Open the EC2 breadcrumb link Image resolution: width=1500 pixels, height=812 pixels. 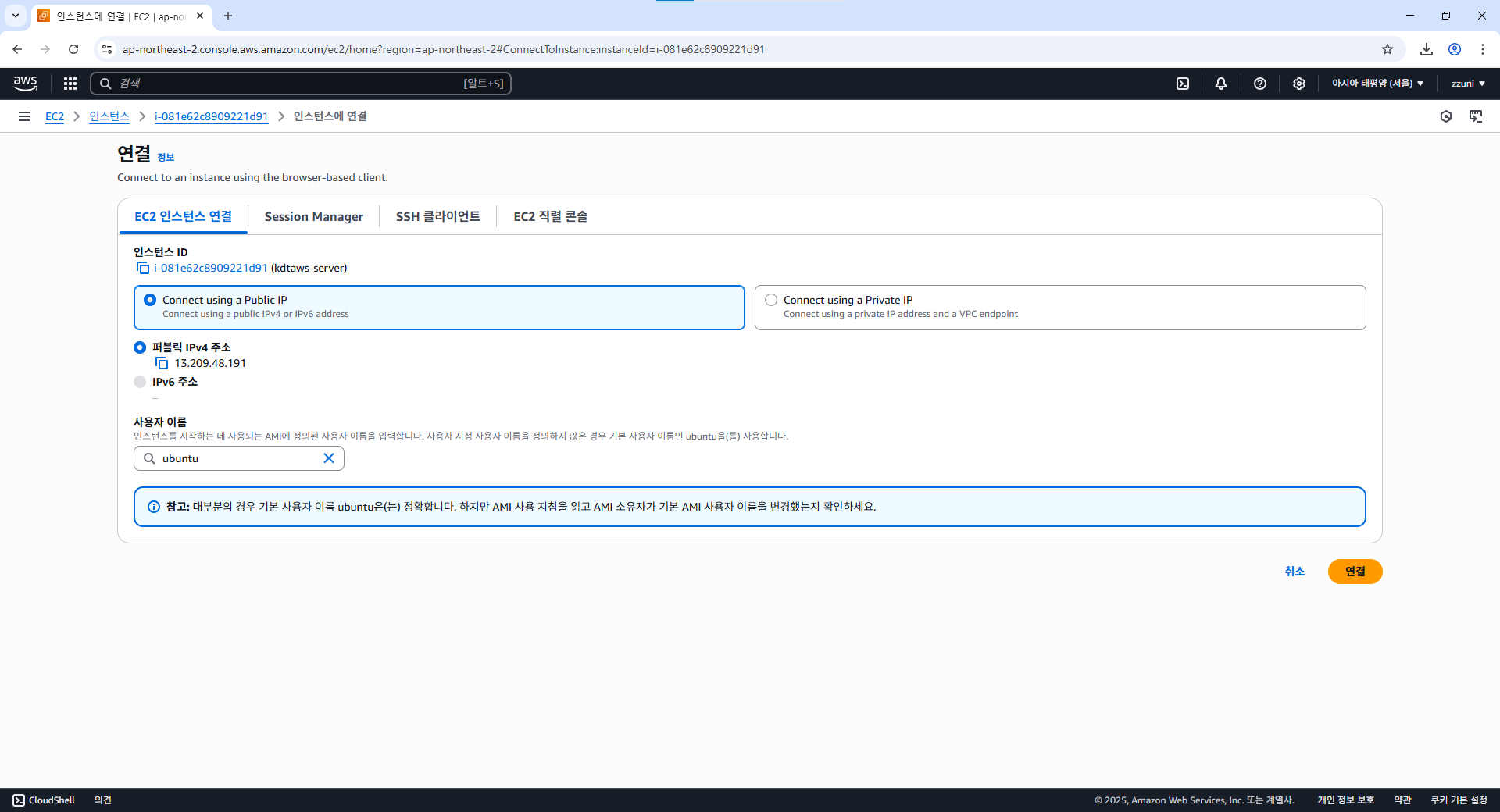pyautogui.click(x=55, y=116)
